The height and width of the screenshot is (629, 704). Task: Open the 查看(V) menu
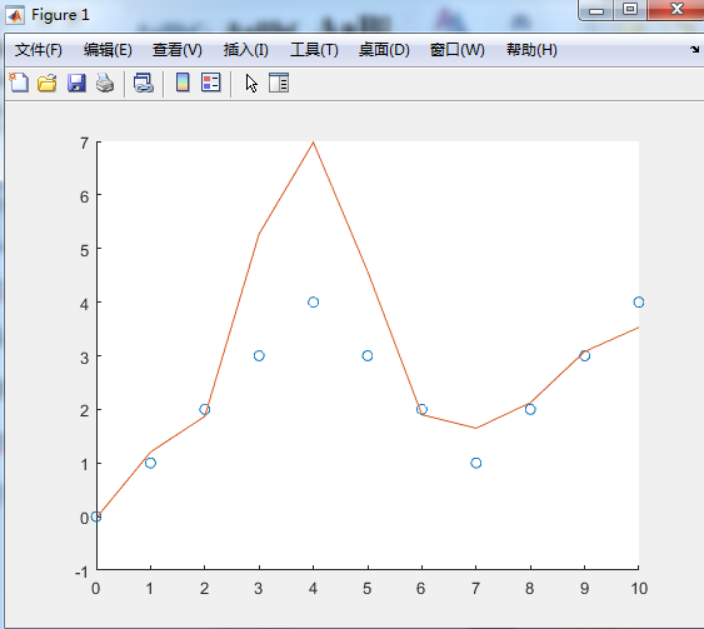pyautogui.click(x=177, y=50)
